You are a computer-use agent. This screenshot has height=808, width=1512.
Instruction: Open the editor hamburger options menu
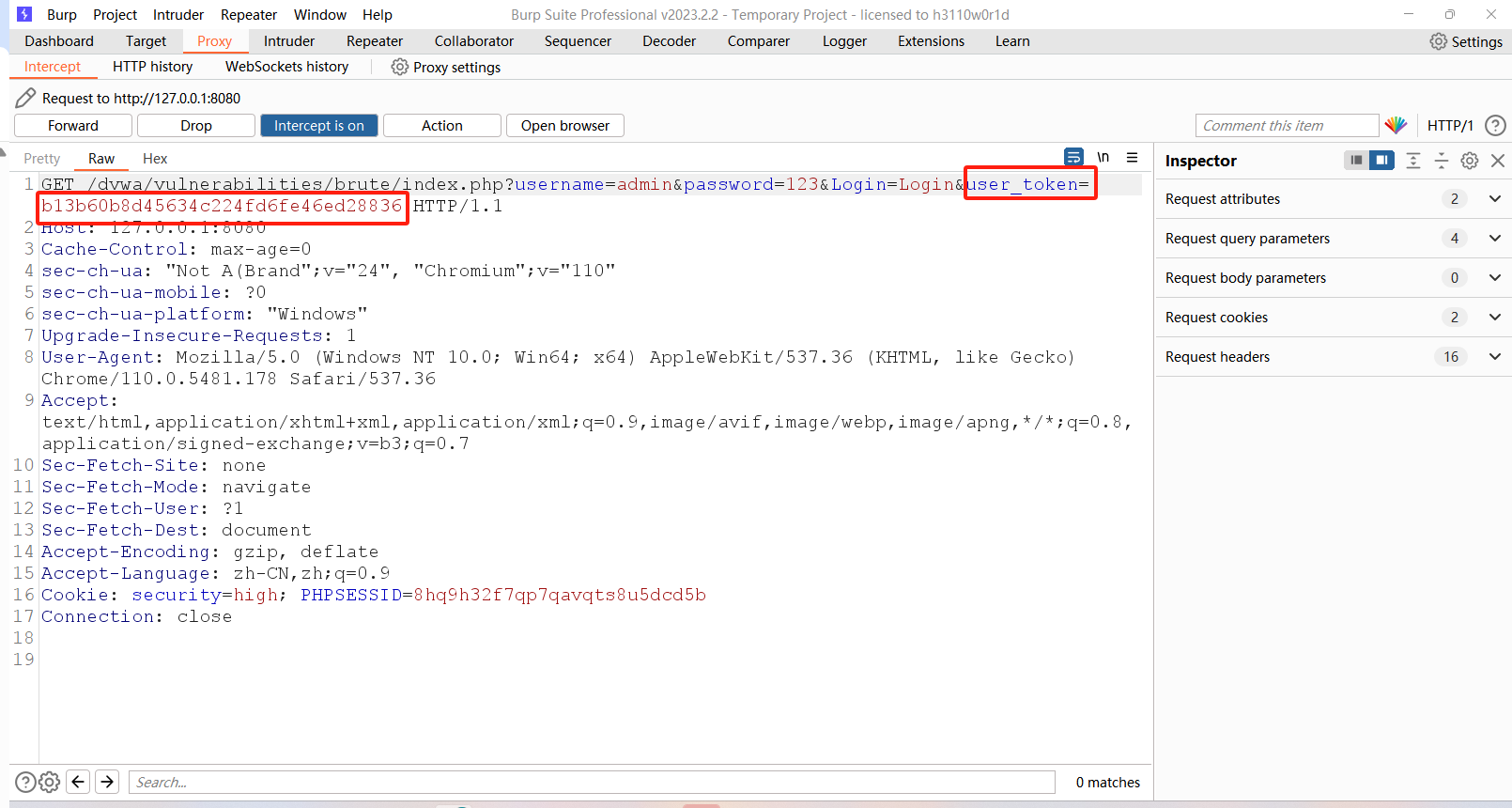pos(1133,157)
